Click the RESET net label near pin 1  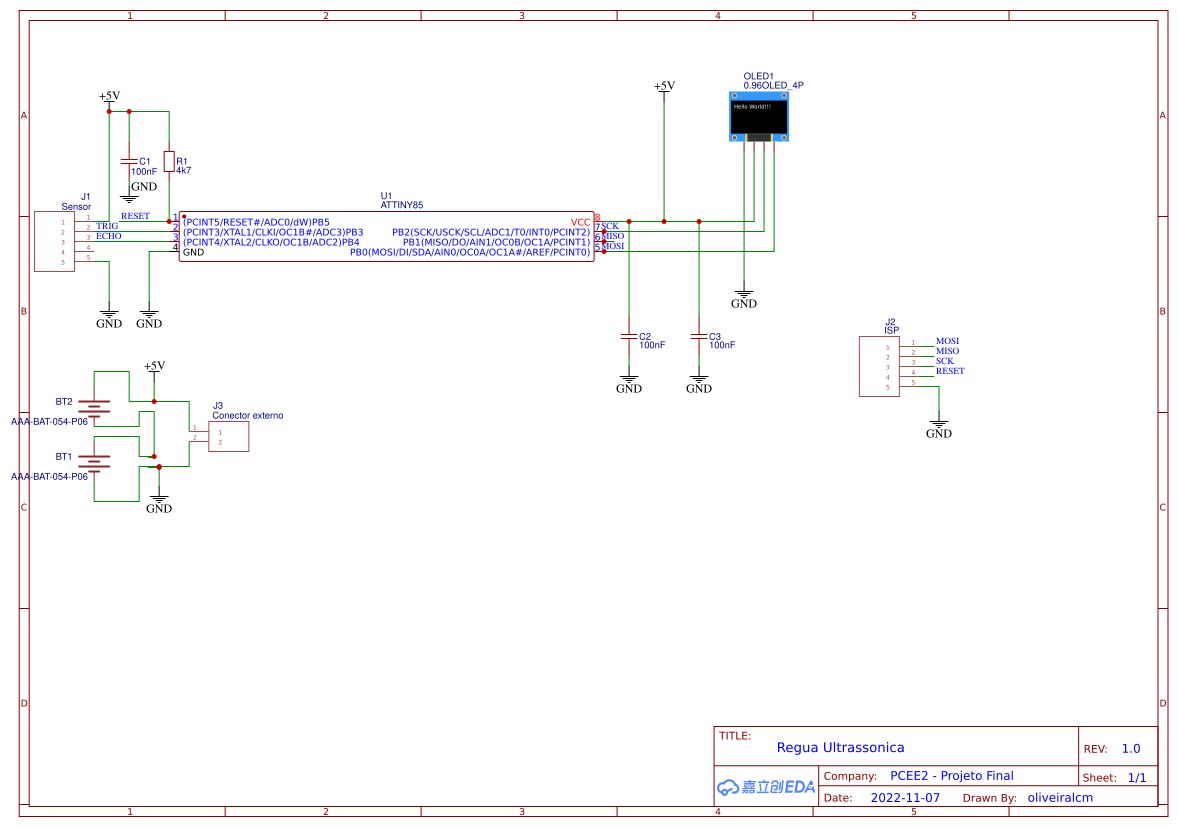pos(134,214)
